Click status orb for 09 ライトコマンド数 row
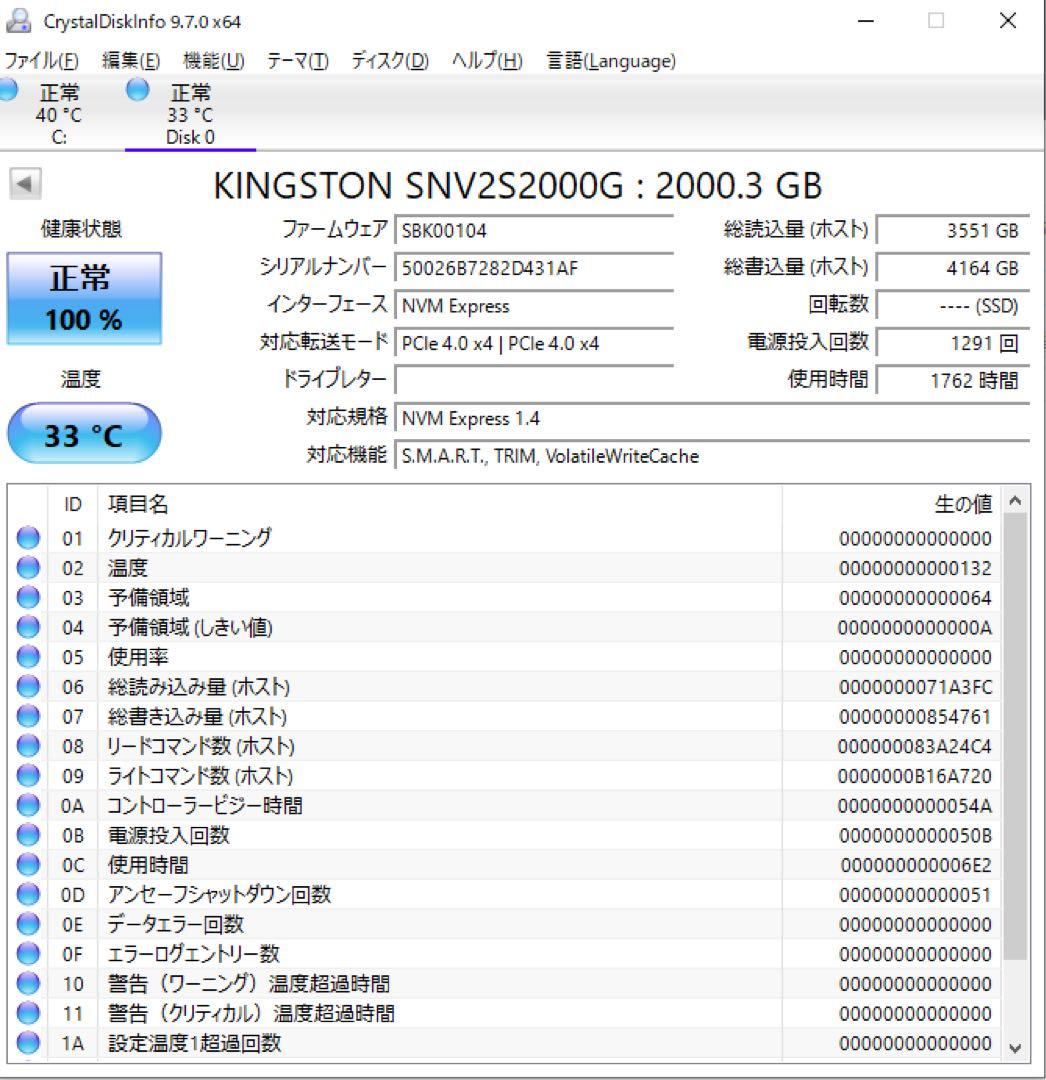 pyautogui.click(x=28, y=776)
